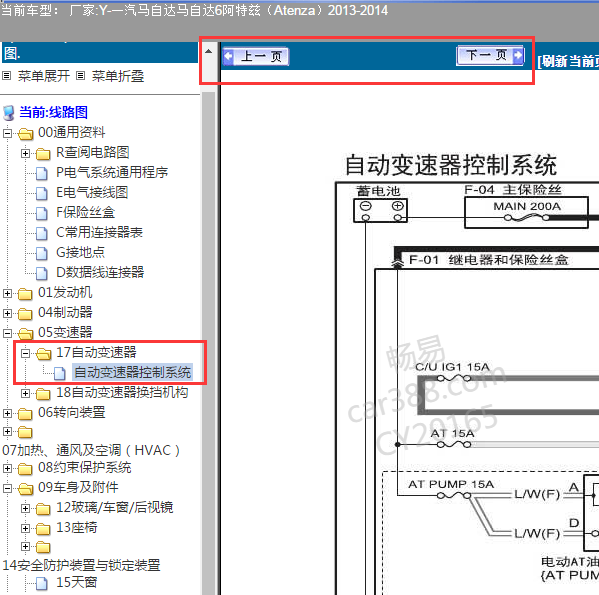Click the 12玻璃/车窗/后视镜 folder icon
This screenshot has width=599, height=595.
[43, 509]
